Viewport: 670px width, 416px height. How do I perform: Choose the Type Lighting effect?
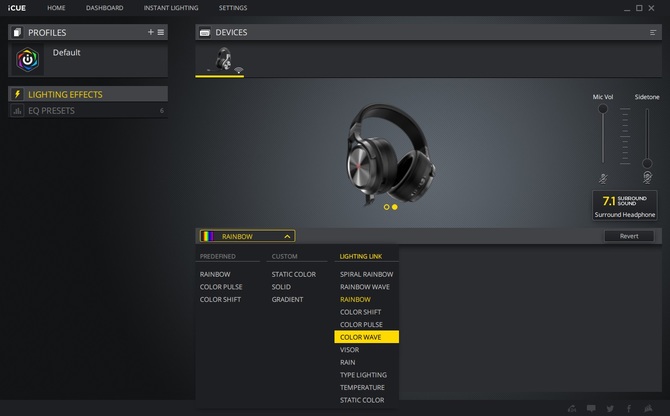(x=363, y=375)
